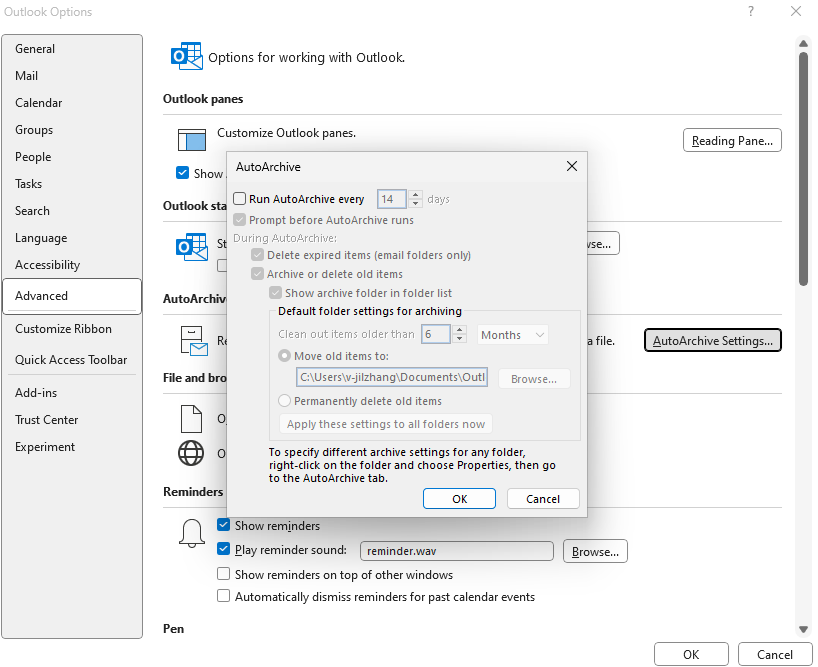818x667 pixels.
Task: Increase the Clean out items older than value
Action: tap(459, 330)
